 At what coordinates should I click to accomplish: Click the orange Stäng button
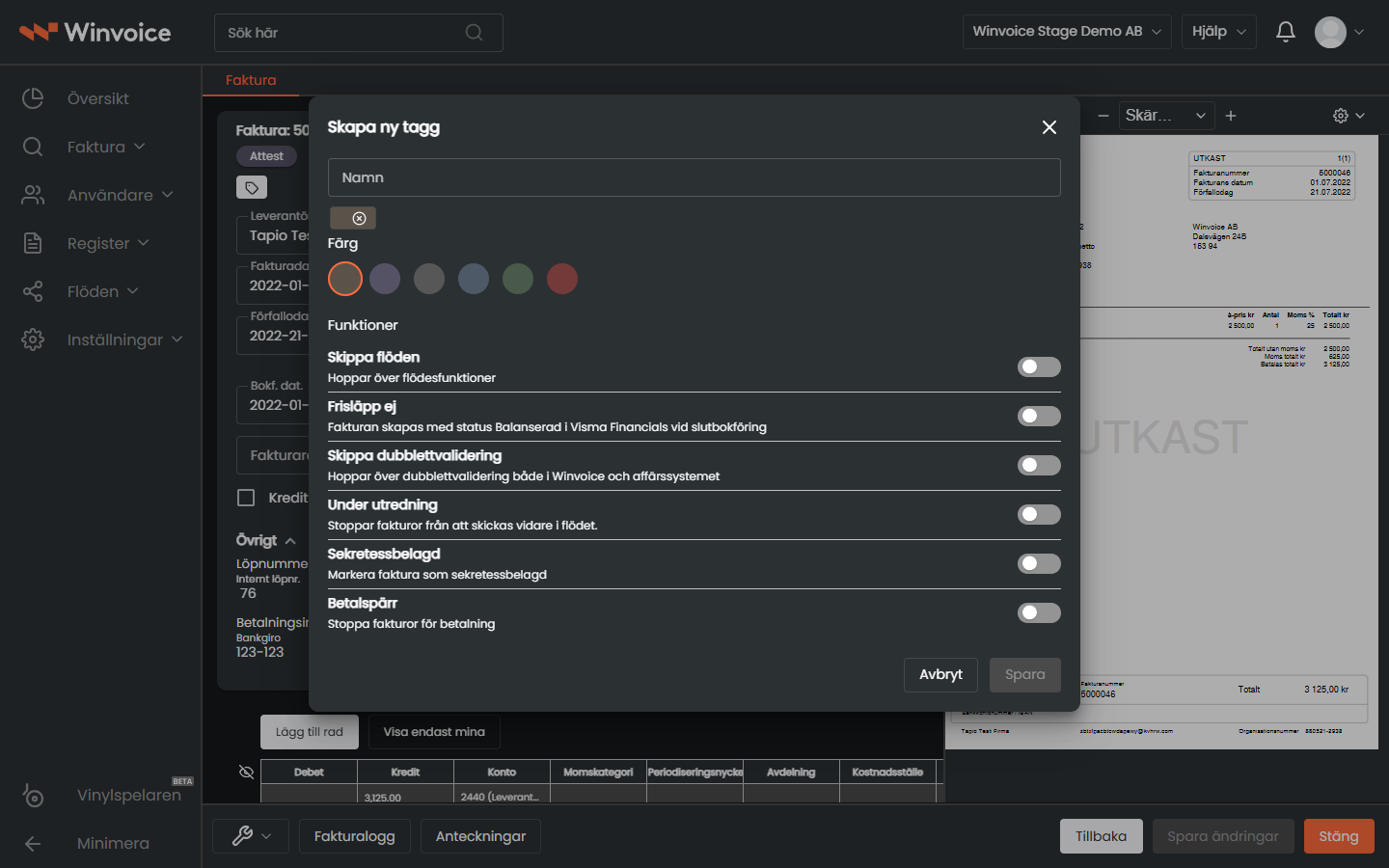(x=1339, y=836)
